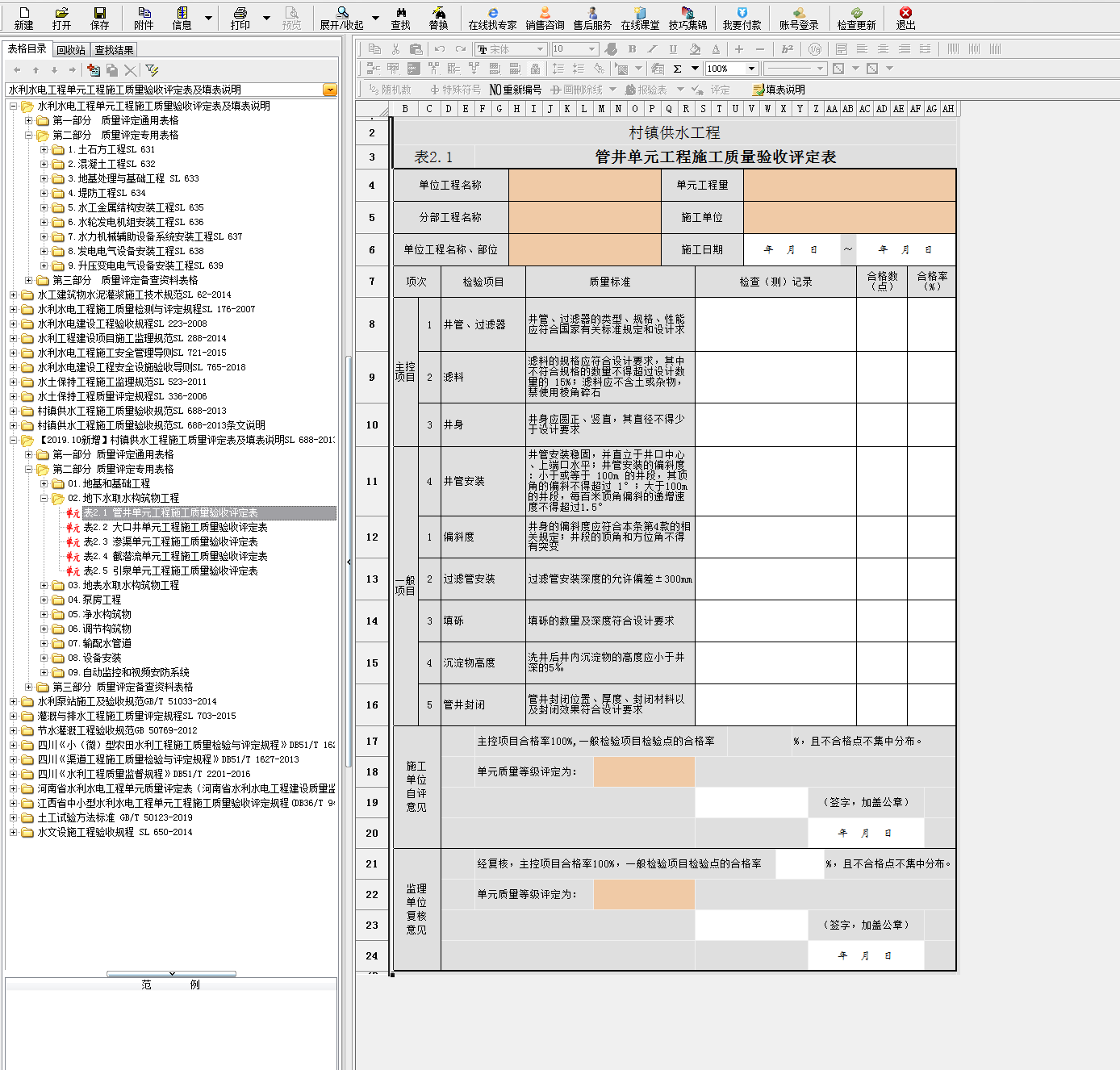Open 技巧集锦 tips collection
The height and width of the screenshot is (1070, 1120).
687,18
